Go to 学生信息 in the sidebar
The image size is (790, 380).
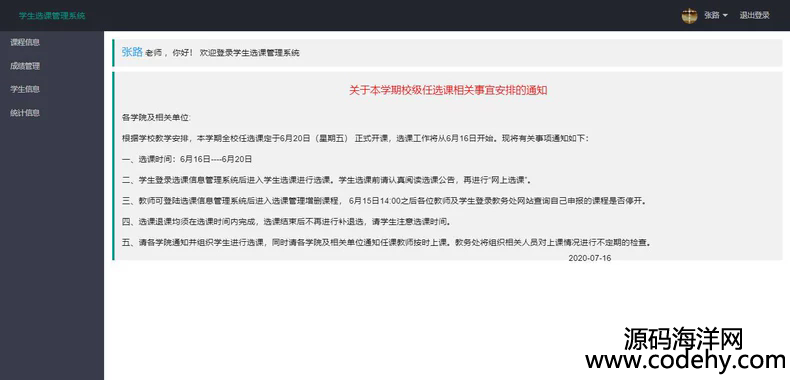[x=25, y=89]
